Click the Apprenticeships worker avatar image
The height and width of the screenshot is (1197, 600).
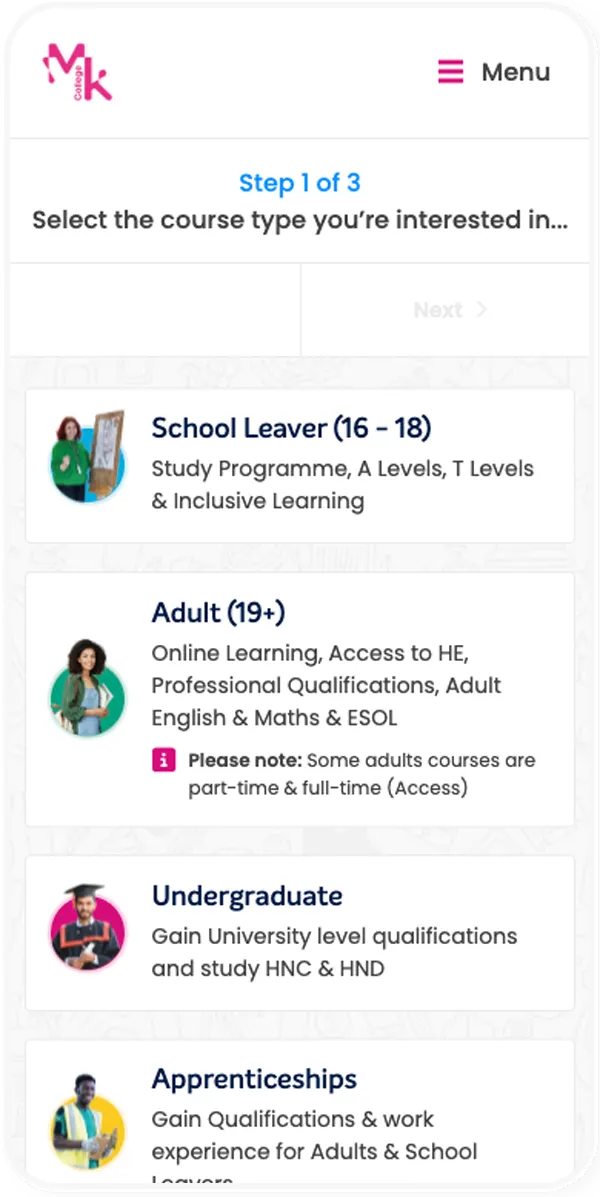(88, 1125)
